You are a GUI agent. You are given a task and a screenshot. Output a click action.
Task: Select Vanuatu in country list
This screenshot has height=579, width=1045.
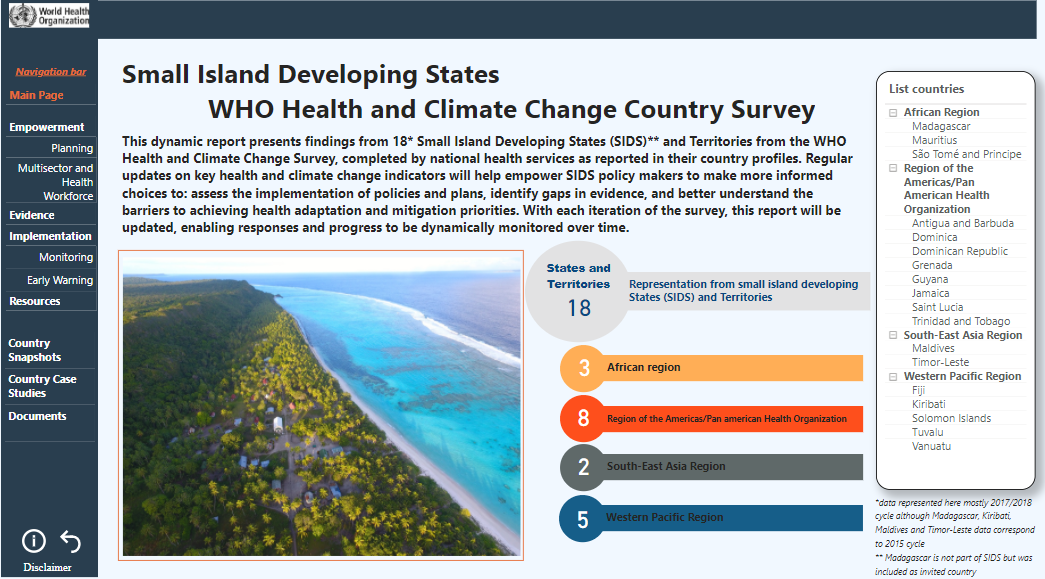931,446
